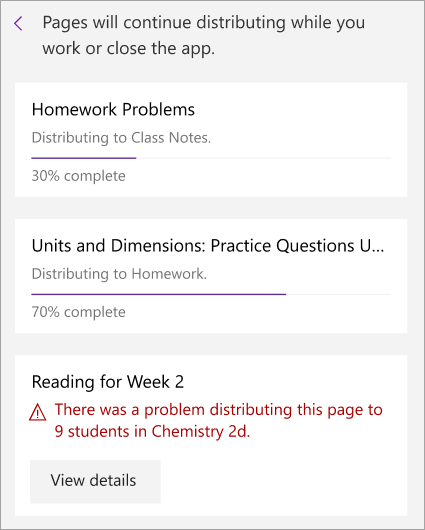
Task: Select the Homework Problems title
Action: [x=113, y=110]
